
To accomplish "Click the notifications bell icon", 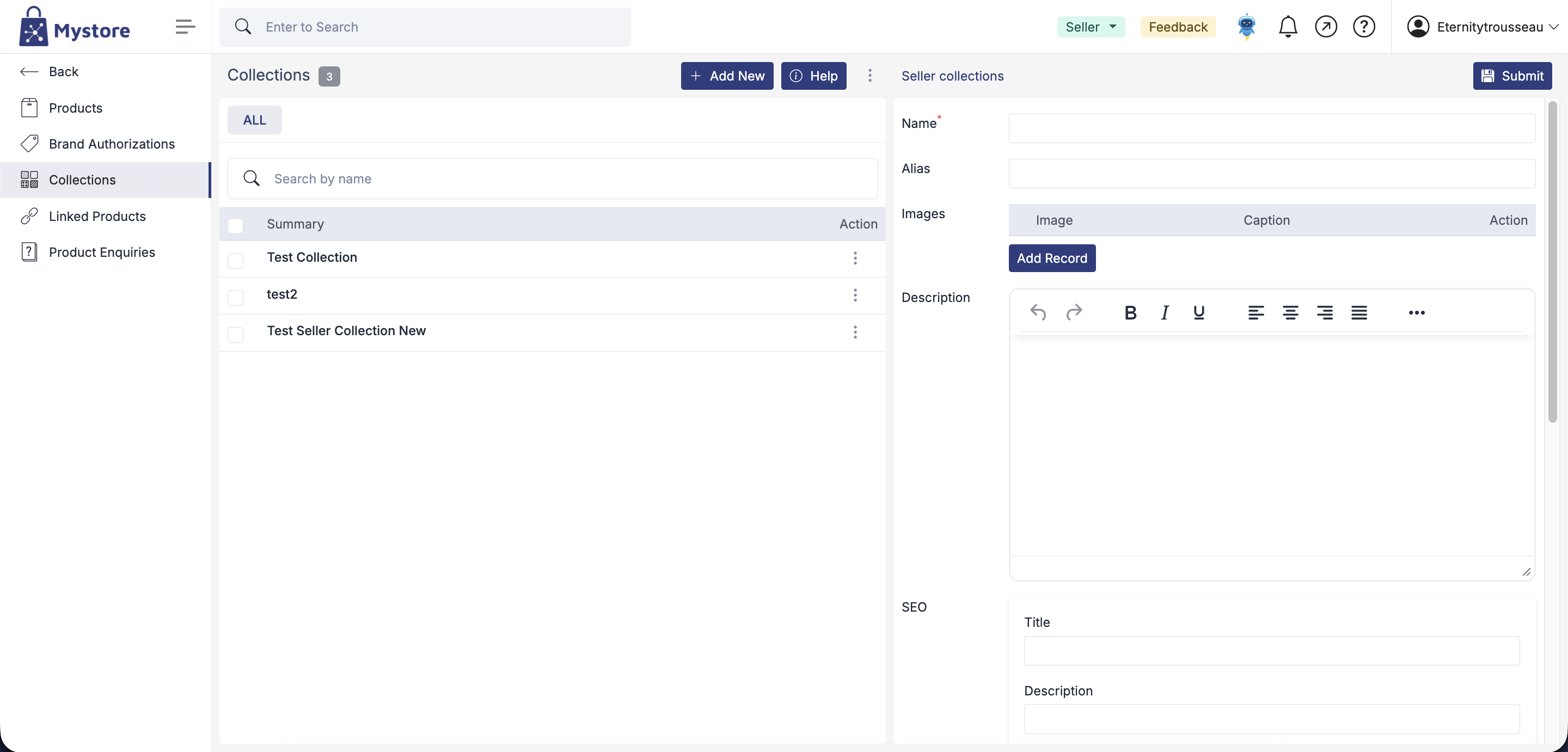I will click(x=1288, y=27).
